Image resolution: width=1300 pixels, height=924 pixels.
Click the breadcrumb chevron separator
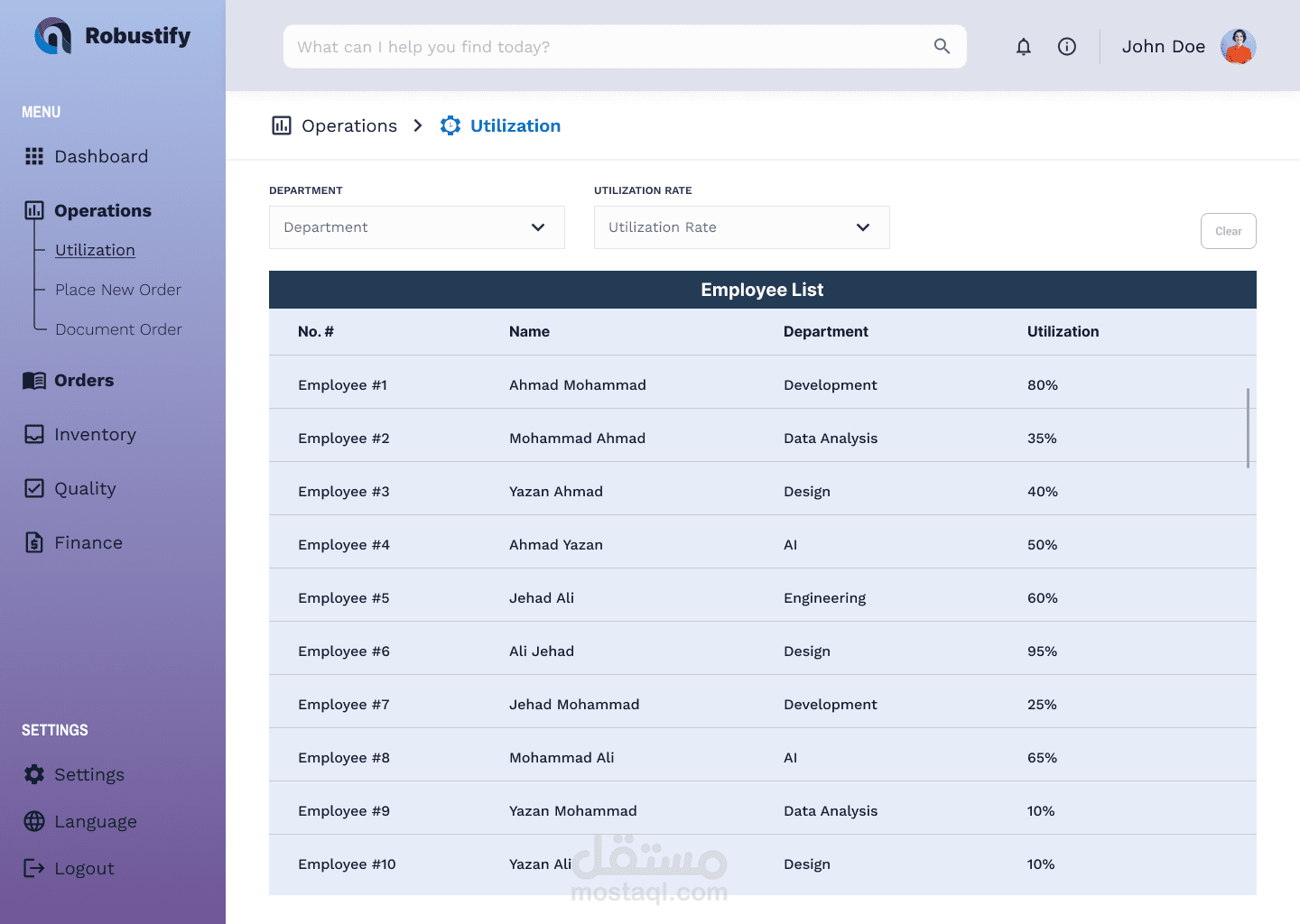point(417,125)
